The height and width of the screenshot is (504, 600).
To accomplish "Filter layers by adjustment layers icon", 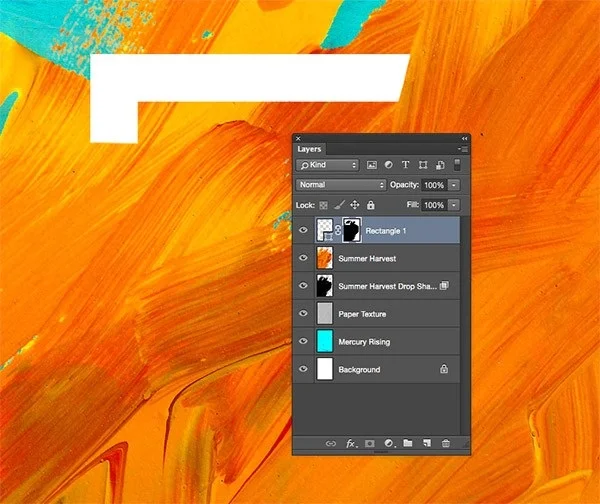I will tap(388, 165).
